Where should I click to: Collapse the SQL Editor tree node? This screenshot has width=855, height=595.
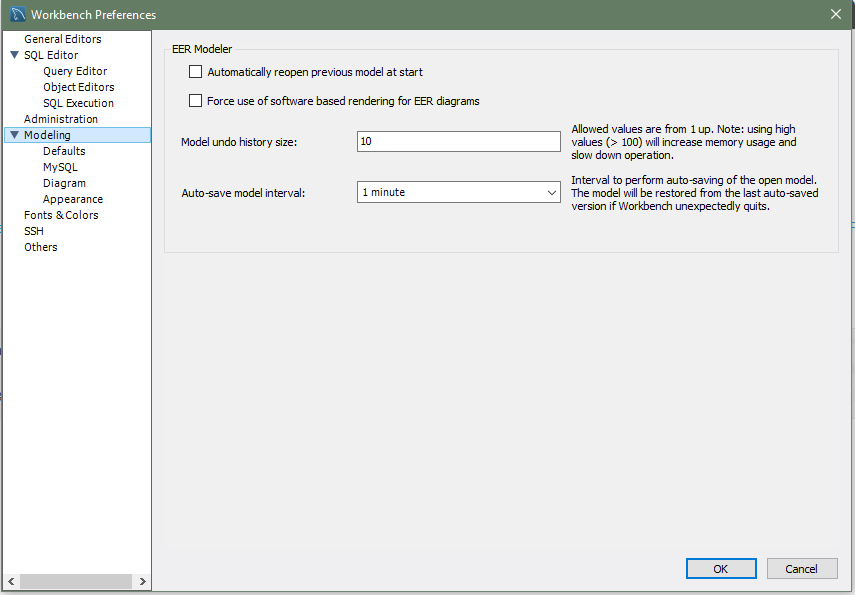point(14,55)
